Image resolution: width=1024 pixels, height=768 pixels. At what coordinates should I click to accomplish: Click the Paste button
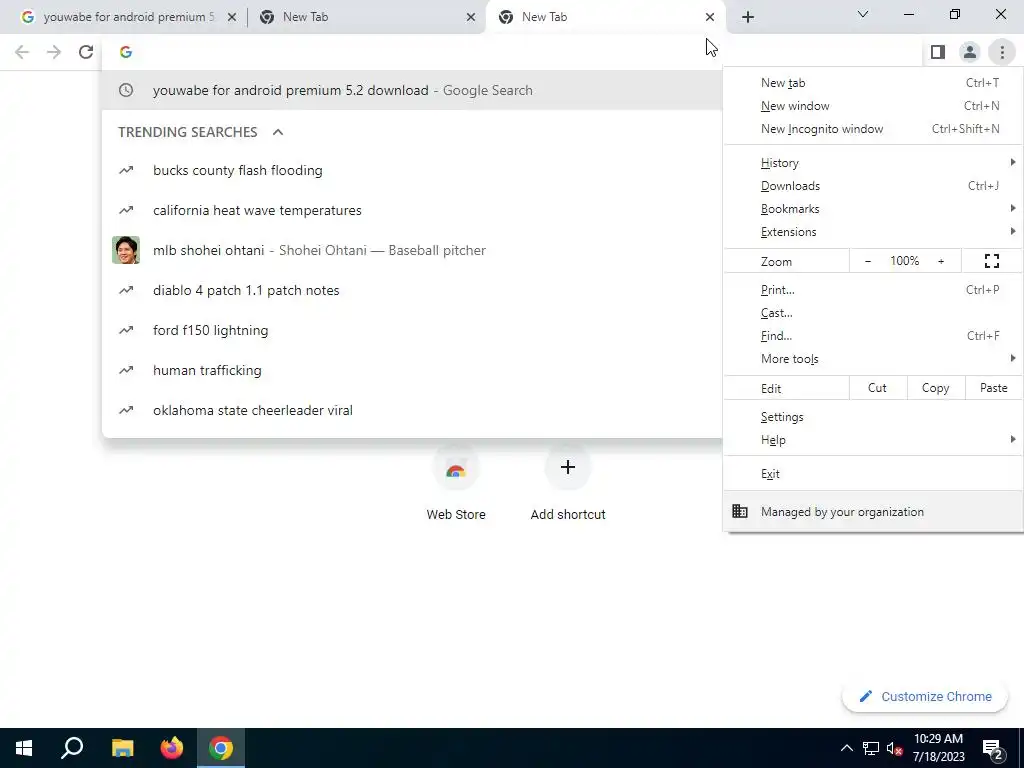993,388
